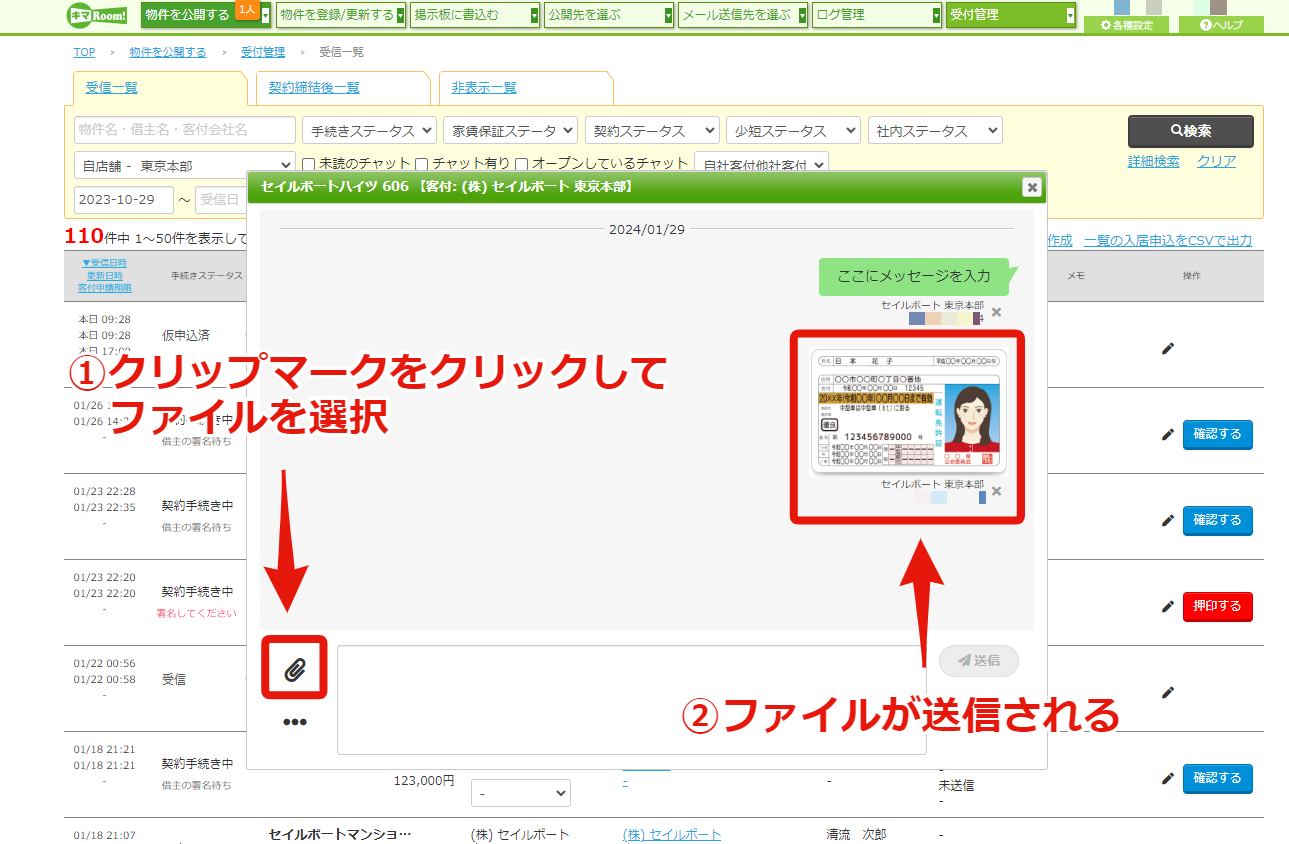Viewport: 1289px width, 844px height.
Task: Toggle the オープンしているチャット checkbox
Action: point(521,163)
